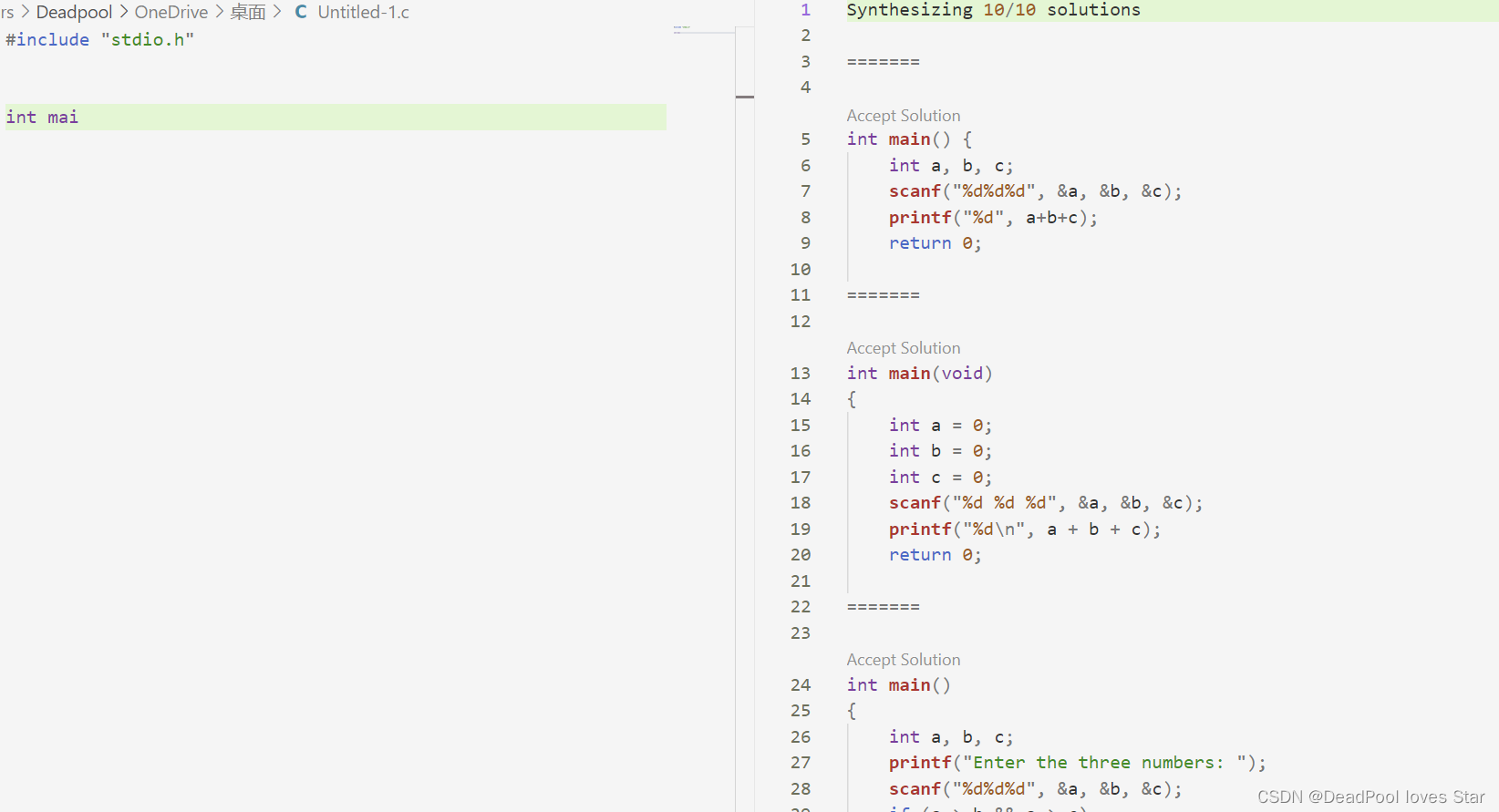Select Untitled-1.c in the breadcrumb

click(x=363, y=12)
